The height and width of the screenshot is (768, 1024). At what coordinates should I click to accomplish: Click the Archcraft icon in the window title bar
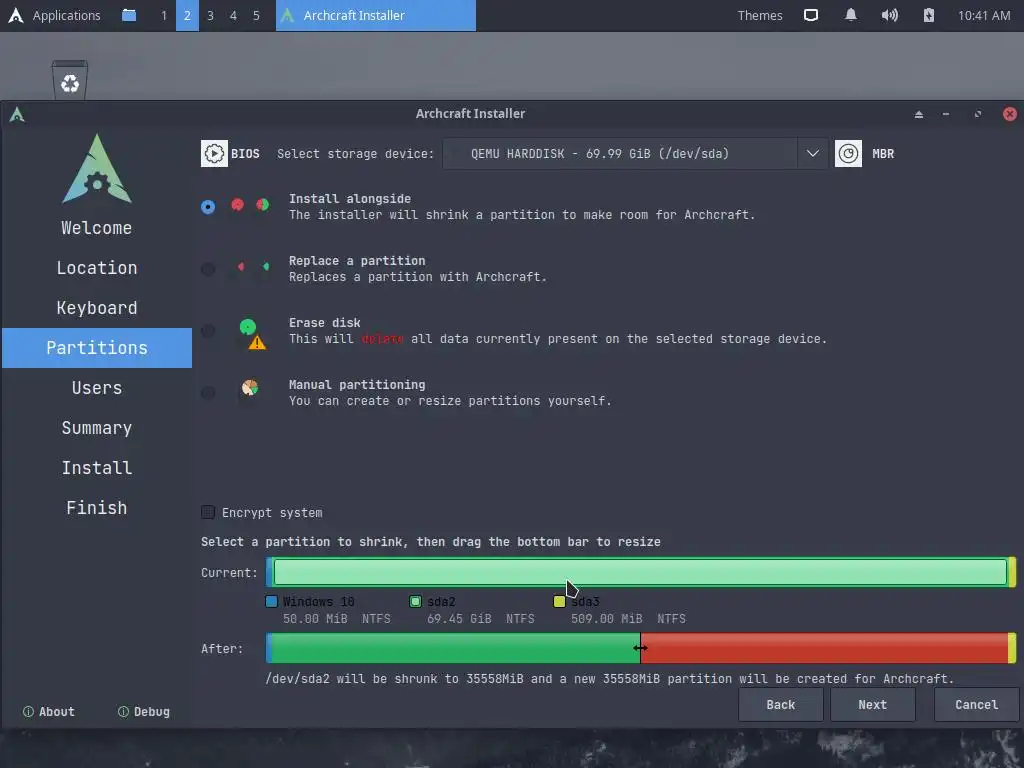point(17,114)
